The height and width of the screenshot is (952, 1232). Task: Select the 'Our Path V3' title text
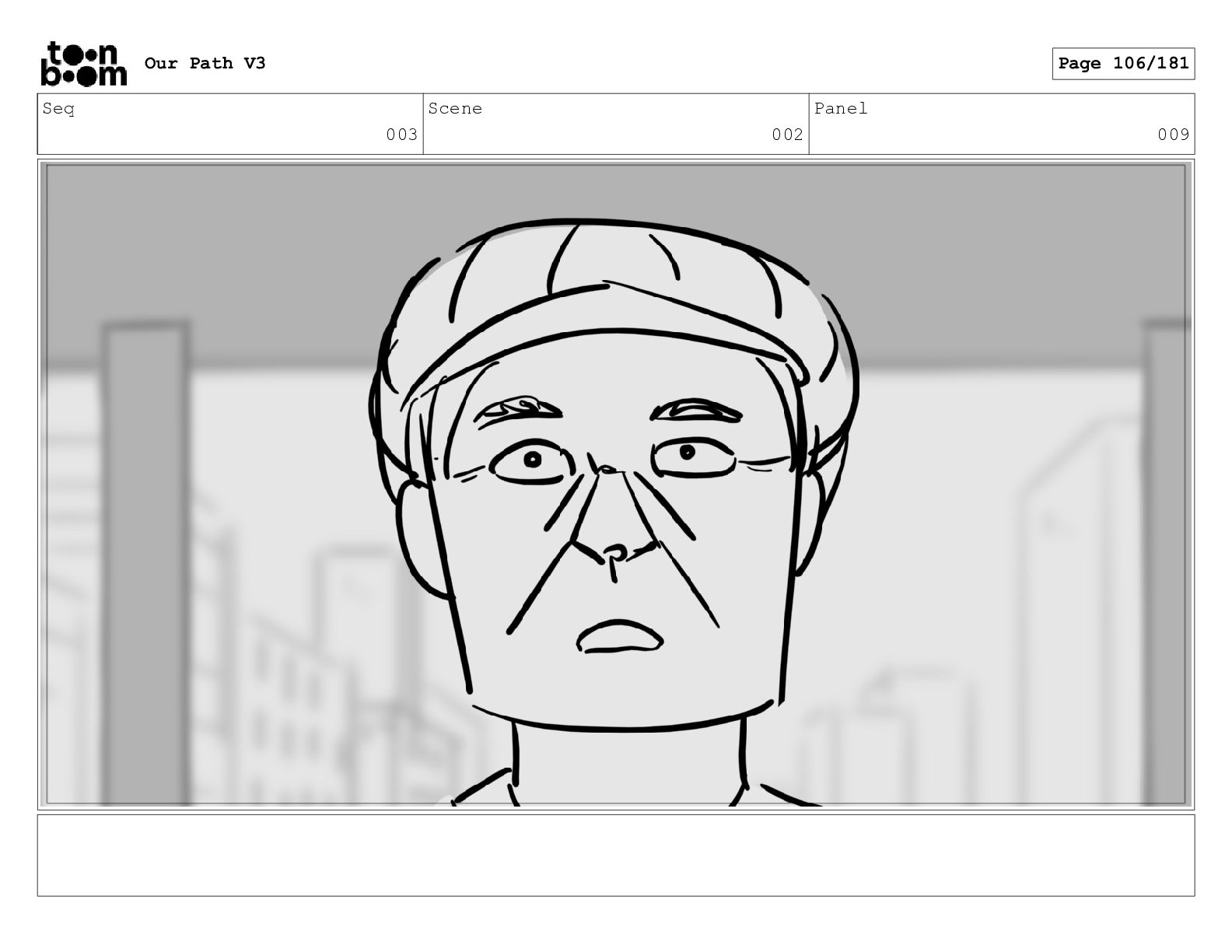205,63
